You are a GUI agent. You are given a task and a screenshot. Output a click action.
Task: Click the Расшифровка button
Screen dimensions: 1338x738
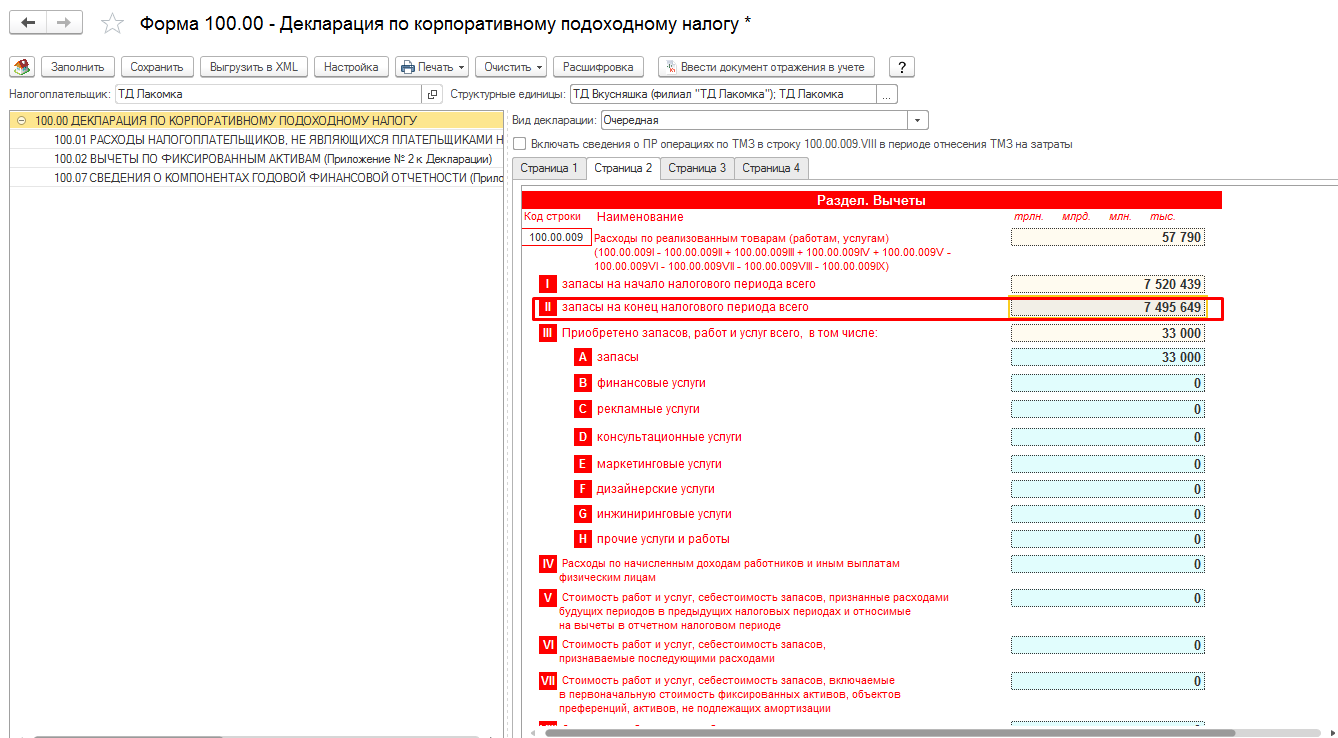[598, 67]
